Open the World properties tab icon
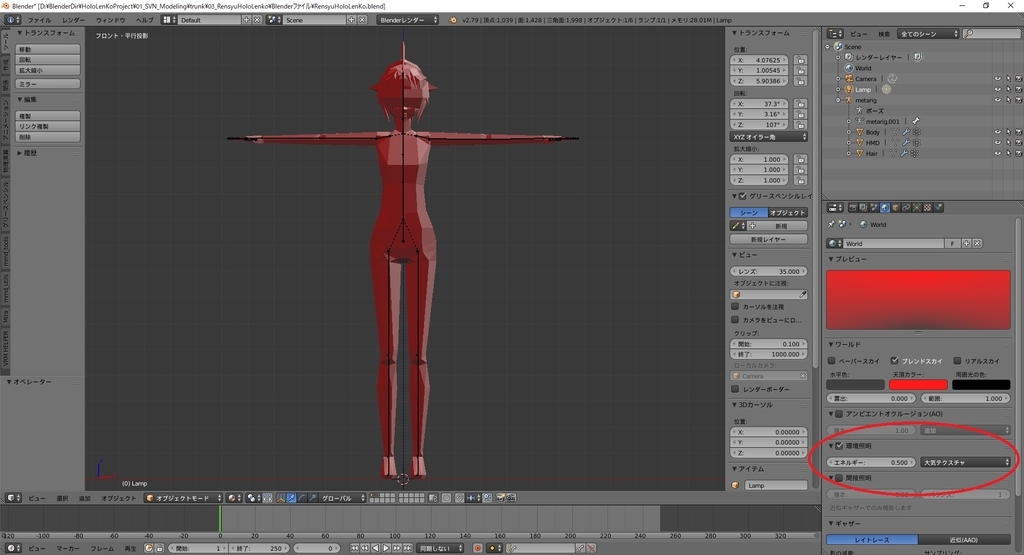The width and height of the screenshot is (1024, 555). tap(883, 207)
